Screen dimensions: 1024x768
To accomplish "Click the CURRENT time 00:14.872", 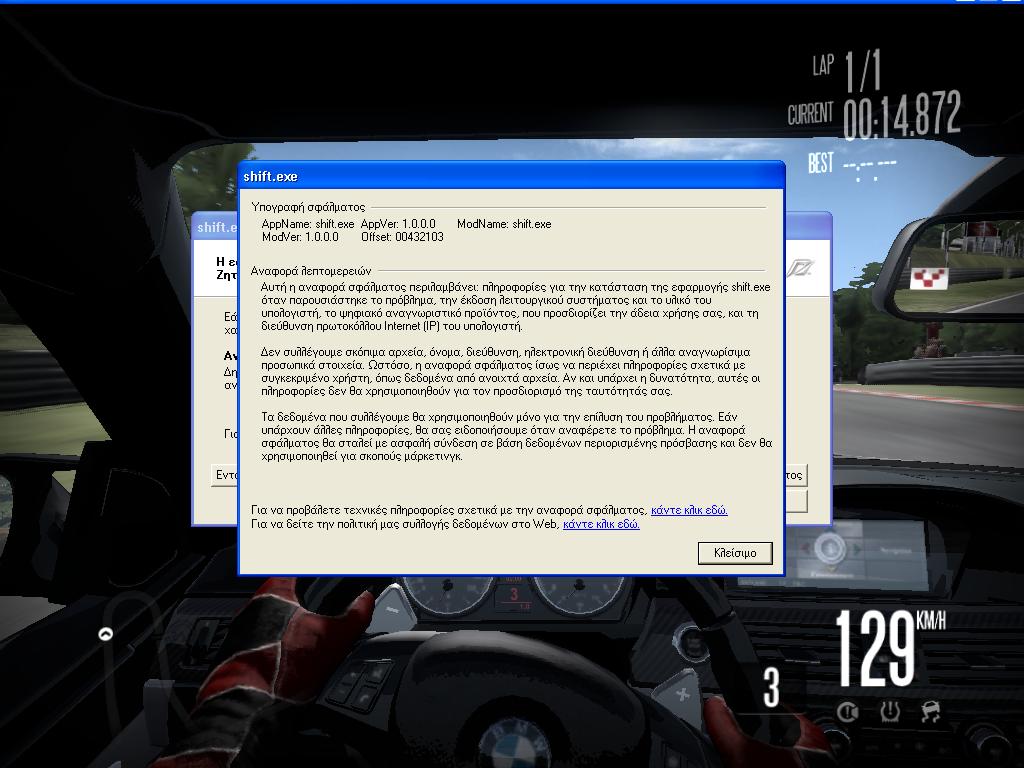I will coord(874,115).
